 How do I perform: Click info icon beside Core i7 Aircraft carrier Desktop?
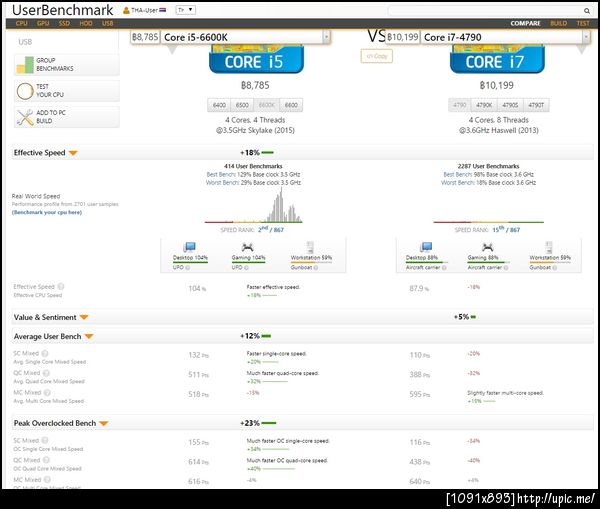(444, 268)
